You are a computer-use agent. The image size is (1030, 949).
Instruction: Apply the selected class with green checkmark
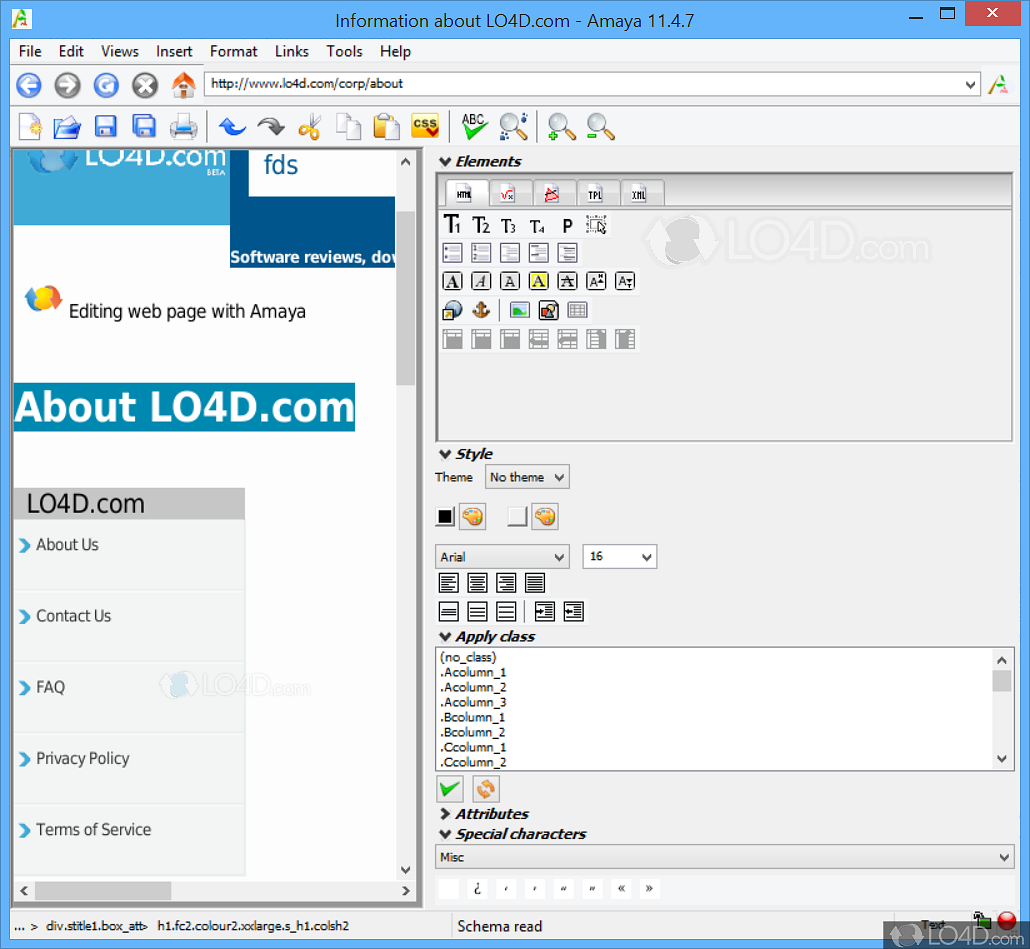(x=450, y=789)
